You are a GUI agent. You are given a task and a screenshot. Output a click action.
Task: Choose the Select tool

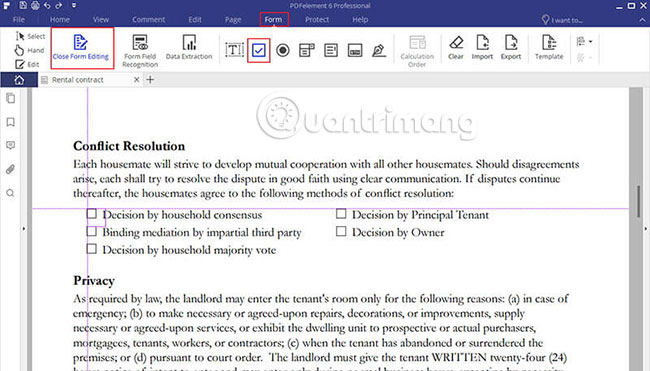(30, 36)
